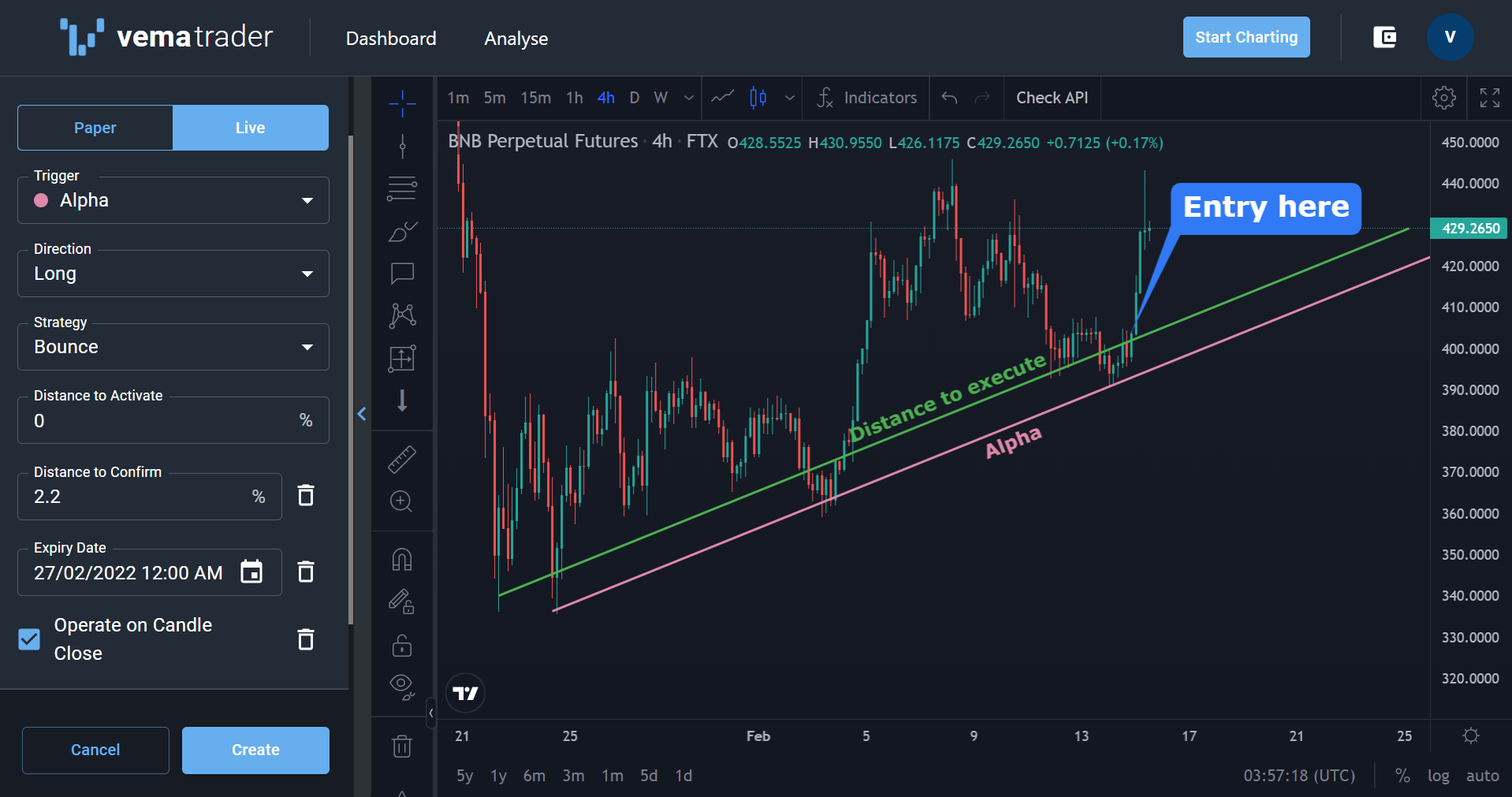Open the wallet icon in header
This screenshot has height=797, width=1512.
1385,37
